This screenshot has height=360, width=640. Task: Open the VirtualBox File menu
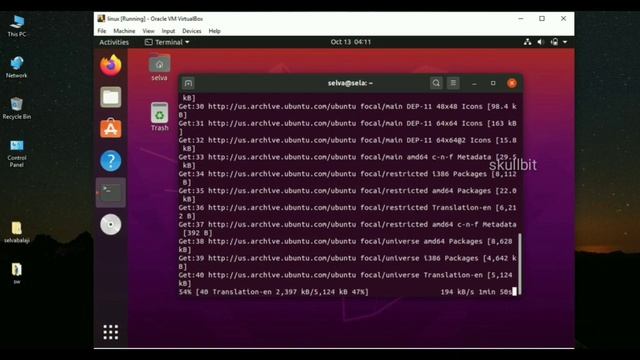click(x=102, y=31)
